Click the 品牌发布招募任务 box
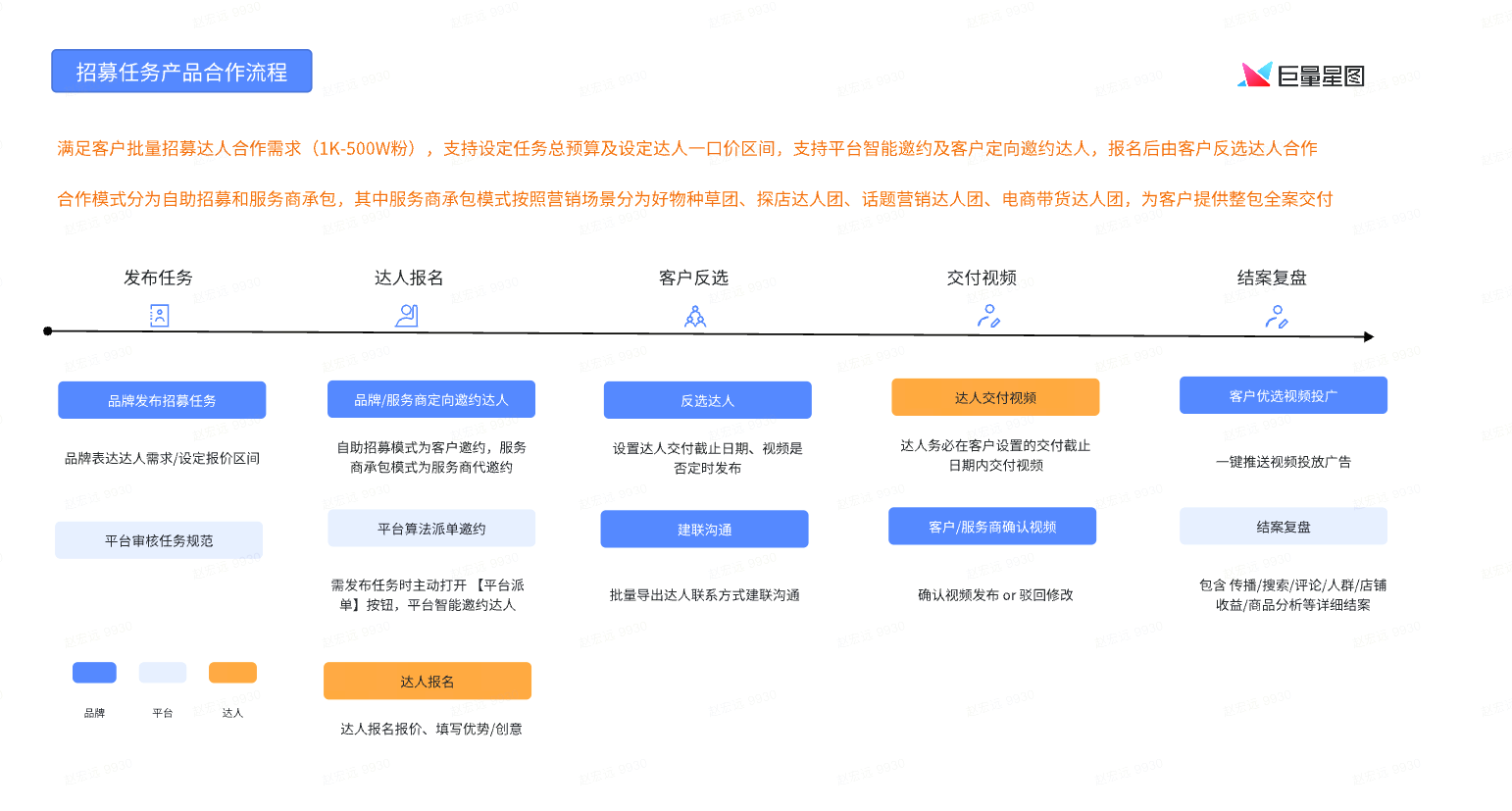The image size is (1512, 811). pyautogui.click(x=162, y=400)
